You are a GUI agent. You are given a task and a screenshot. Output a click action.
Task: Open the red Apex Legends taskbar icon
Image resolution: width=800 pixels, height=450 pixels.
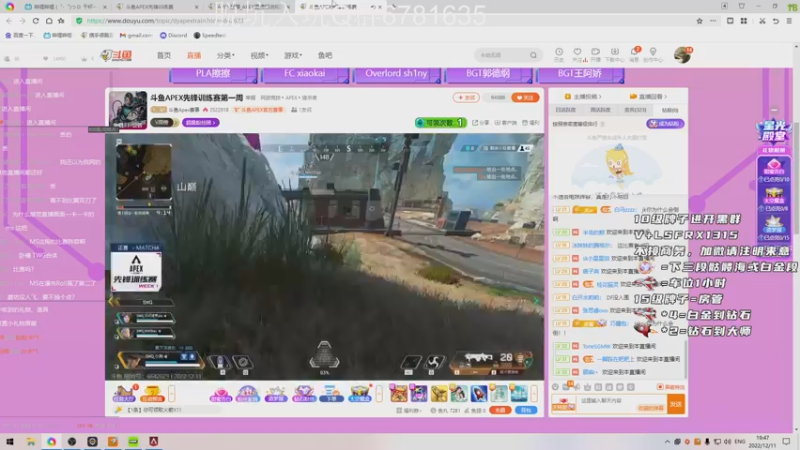pos(154,442)
